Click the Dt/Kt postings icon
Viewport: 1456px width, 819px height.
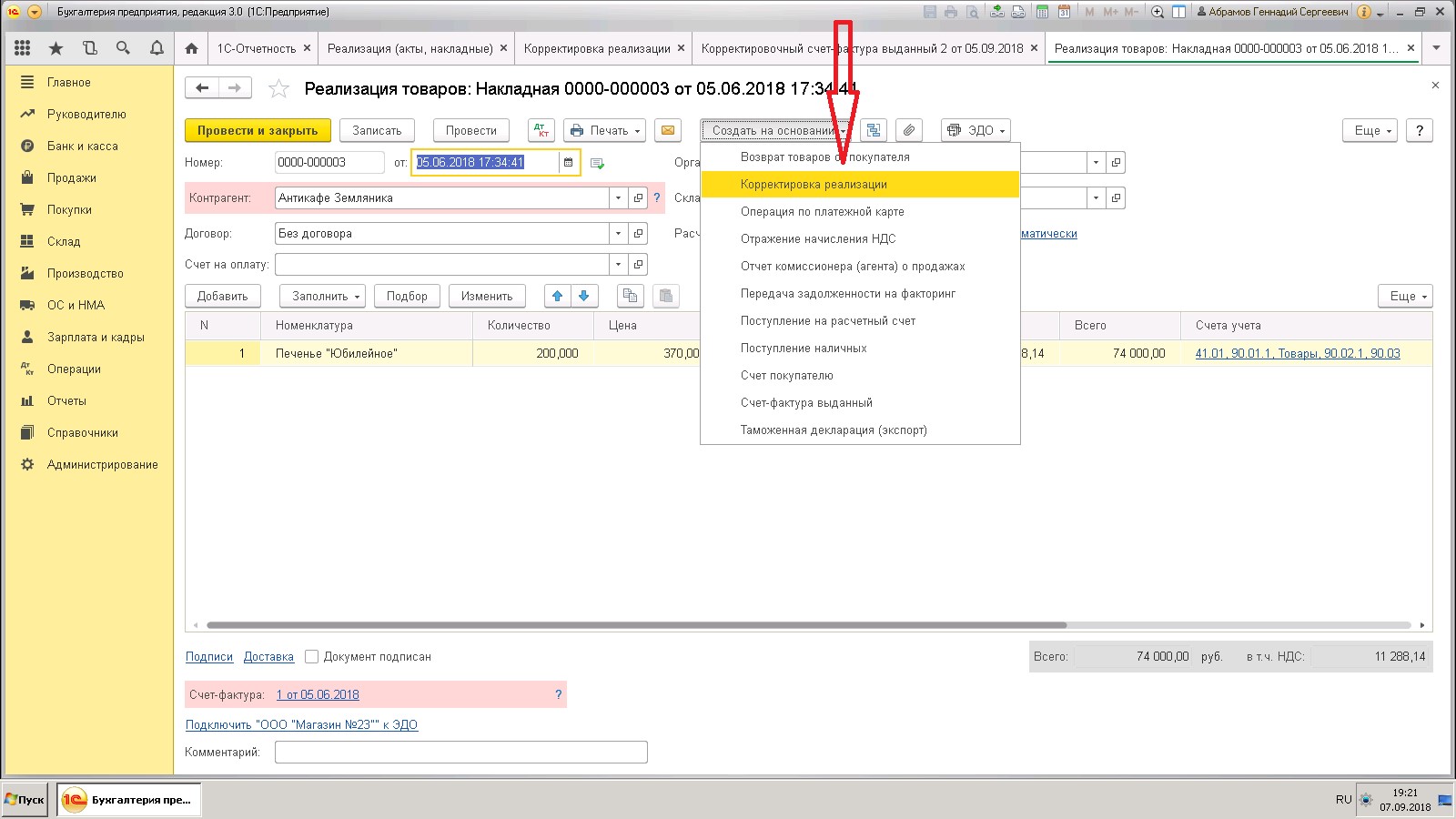click(541, 130)
